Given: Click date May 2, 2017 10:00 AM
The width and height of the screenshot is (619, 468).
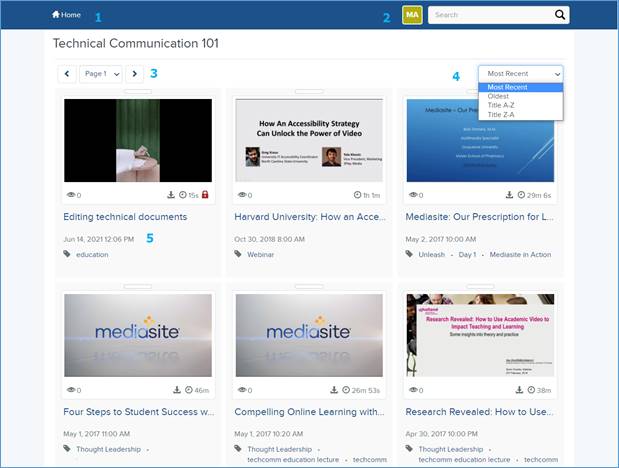Looking at the screenshot, I should (441, 239).
